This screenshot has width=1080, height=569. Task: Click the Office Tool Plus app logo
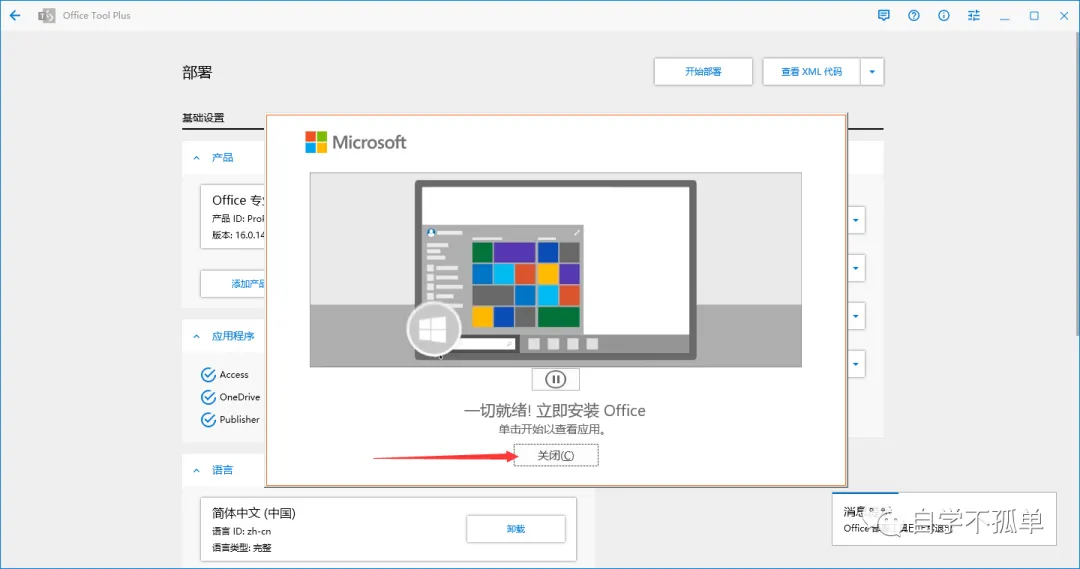click(47, 15)
